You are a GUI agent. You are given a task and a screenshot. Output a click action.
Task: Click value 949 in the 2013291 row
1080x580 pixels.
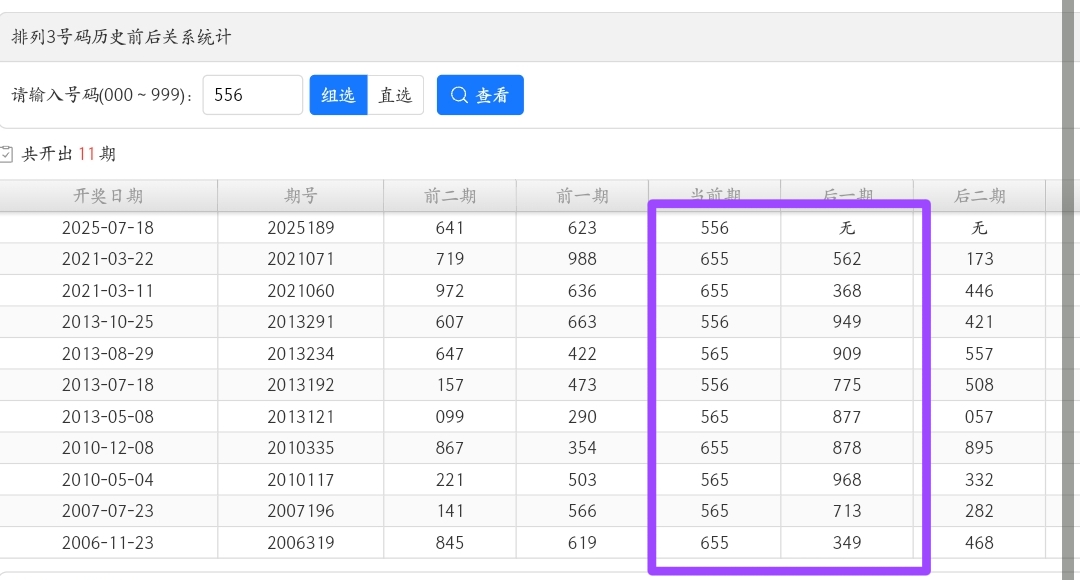click(847, 322)
